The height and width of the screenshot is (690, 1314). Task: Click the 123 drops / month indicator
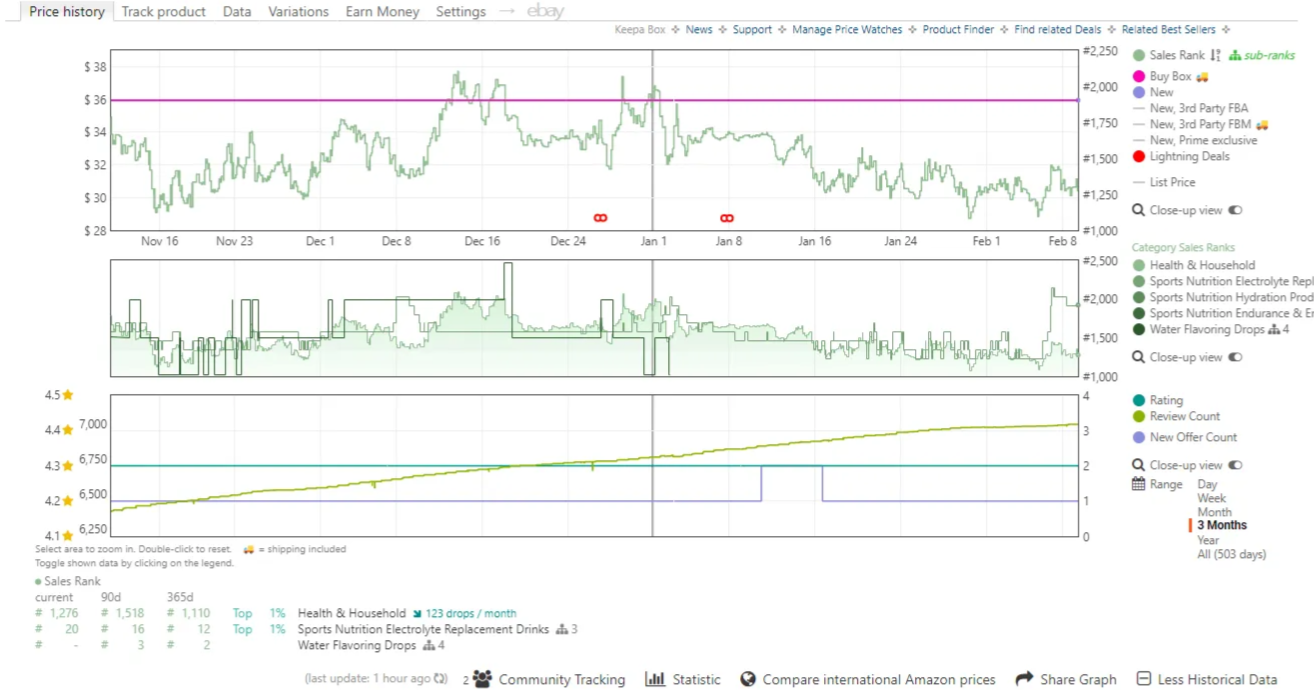[x=471, y=614]
